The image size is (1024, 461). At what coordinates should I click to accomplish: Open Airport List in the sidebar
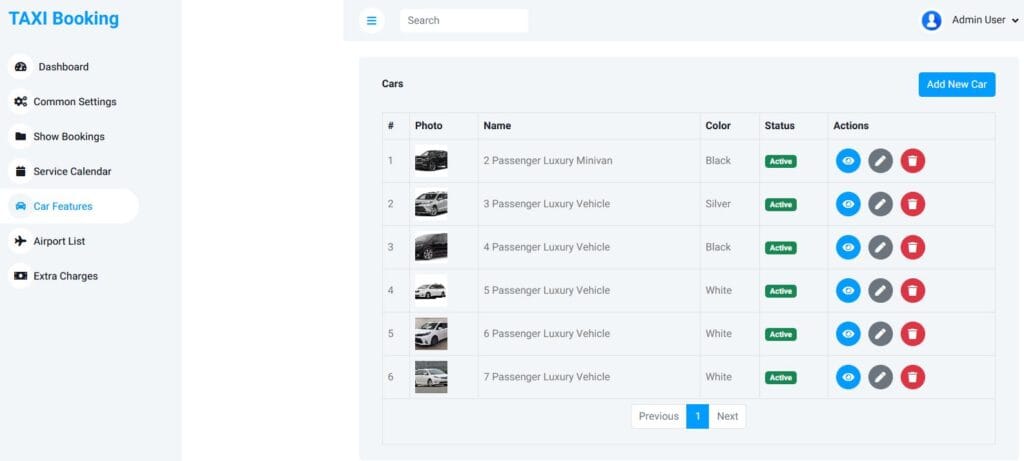[x=59, y=241]
